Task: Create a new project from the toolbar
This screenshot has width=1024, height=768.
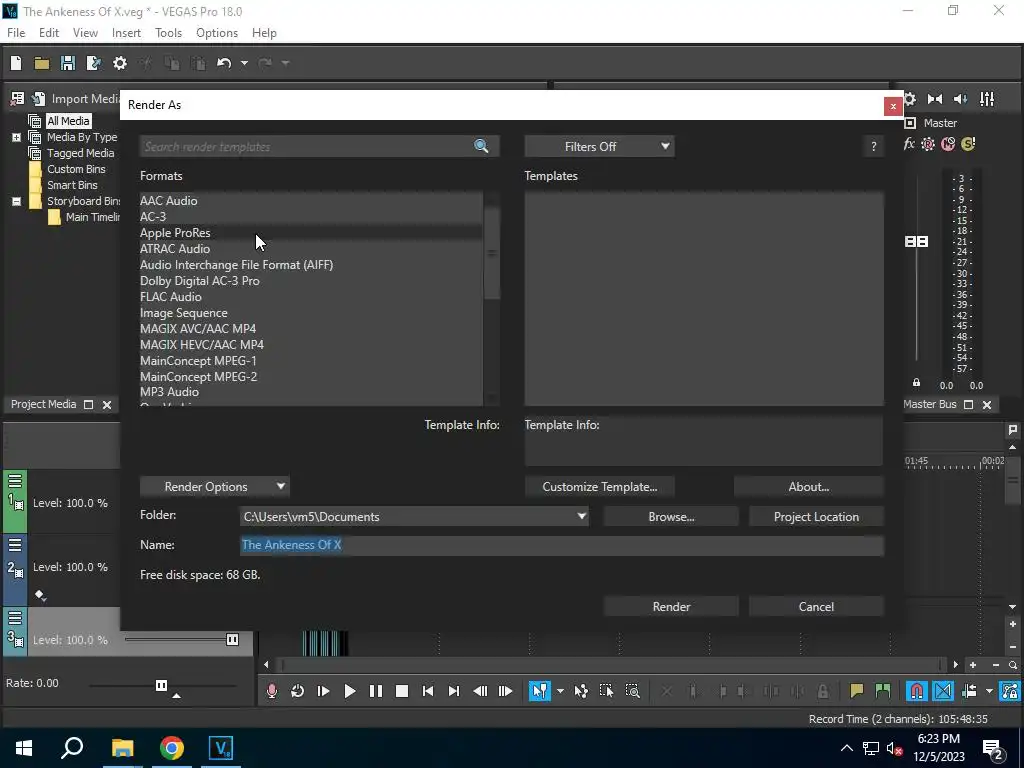Action: point(16,63)
